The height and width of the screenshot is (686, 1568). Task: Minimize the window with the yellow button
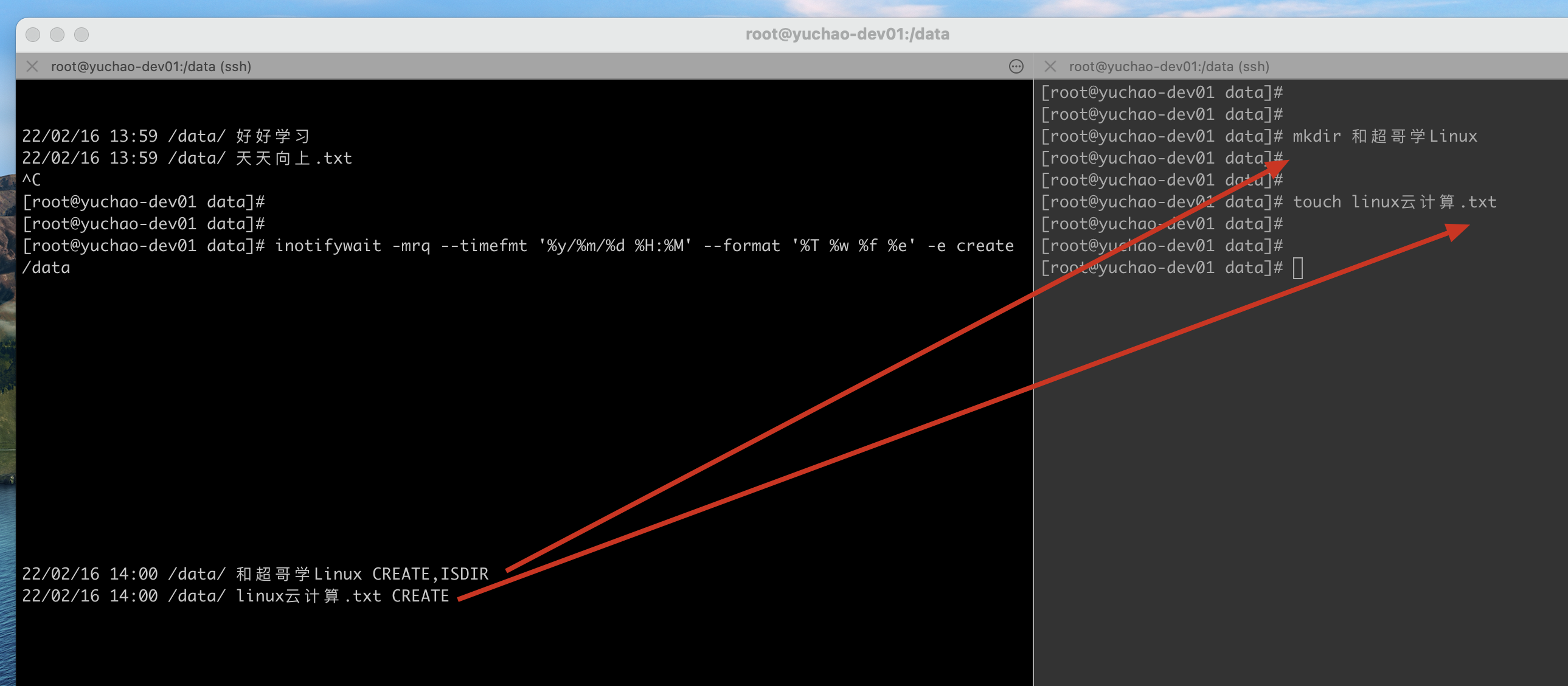[57, 35]
